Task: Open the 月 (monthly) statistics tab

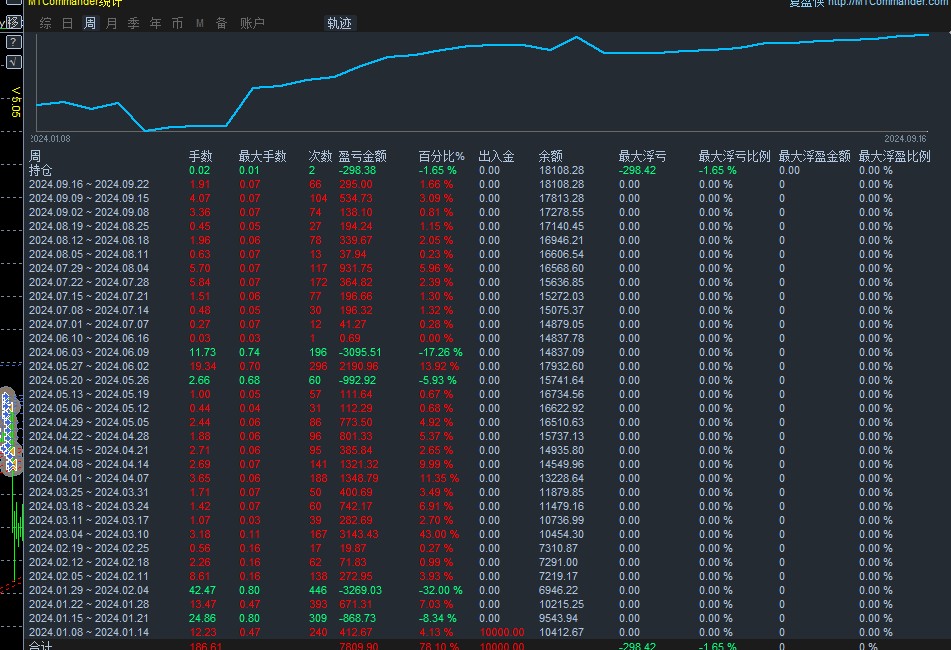Action: pyautogui.click(x=112, y=23)
